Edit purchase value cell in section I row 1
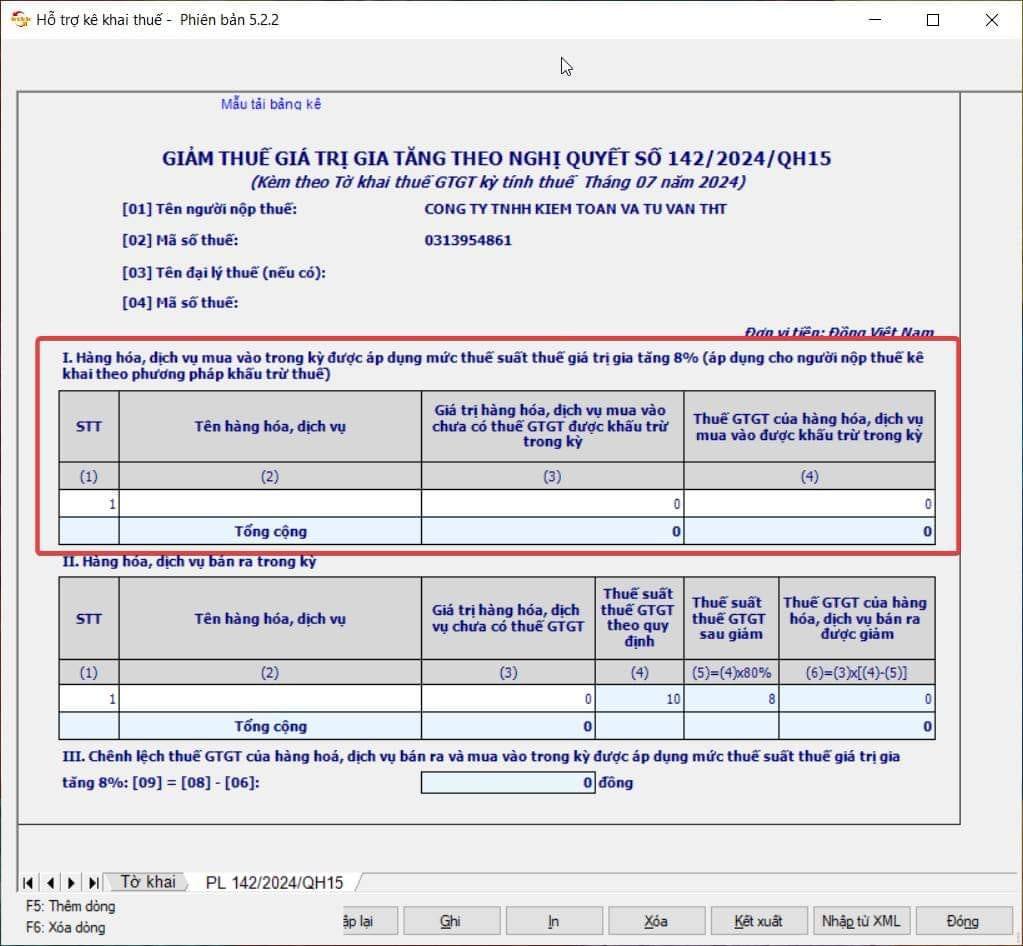Viewport: 1023px width, 946px height. (552, 504)
